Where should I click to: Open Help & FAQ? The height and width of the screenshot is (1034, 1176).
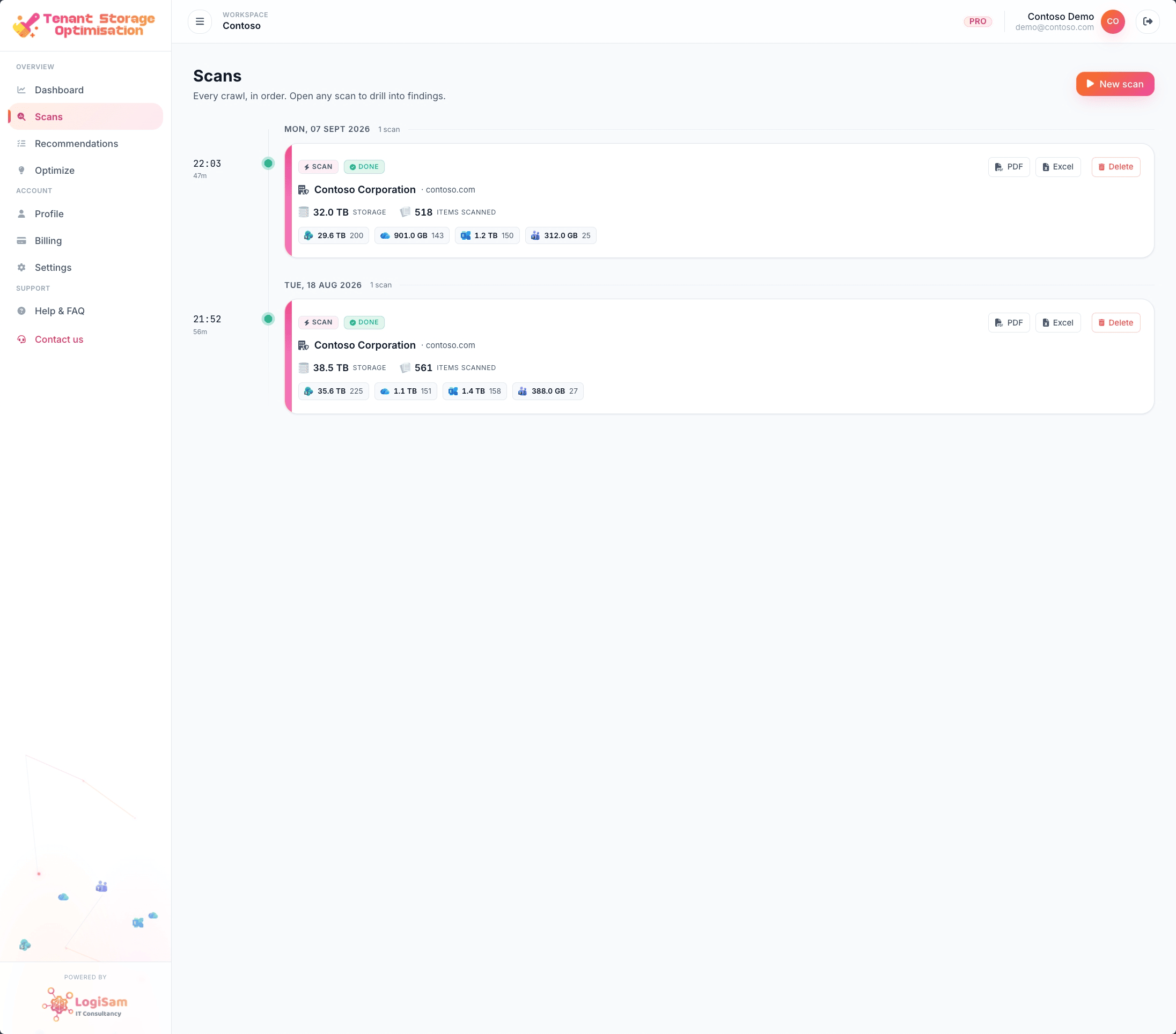(x=85, y=311)
